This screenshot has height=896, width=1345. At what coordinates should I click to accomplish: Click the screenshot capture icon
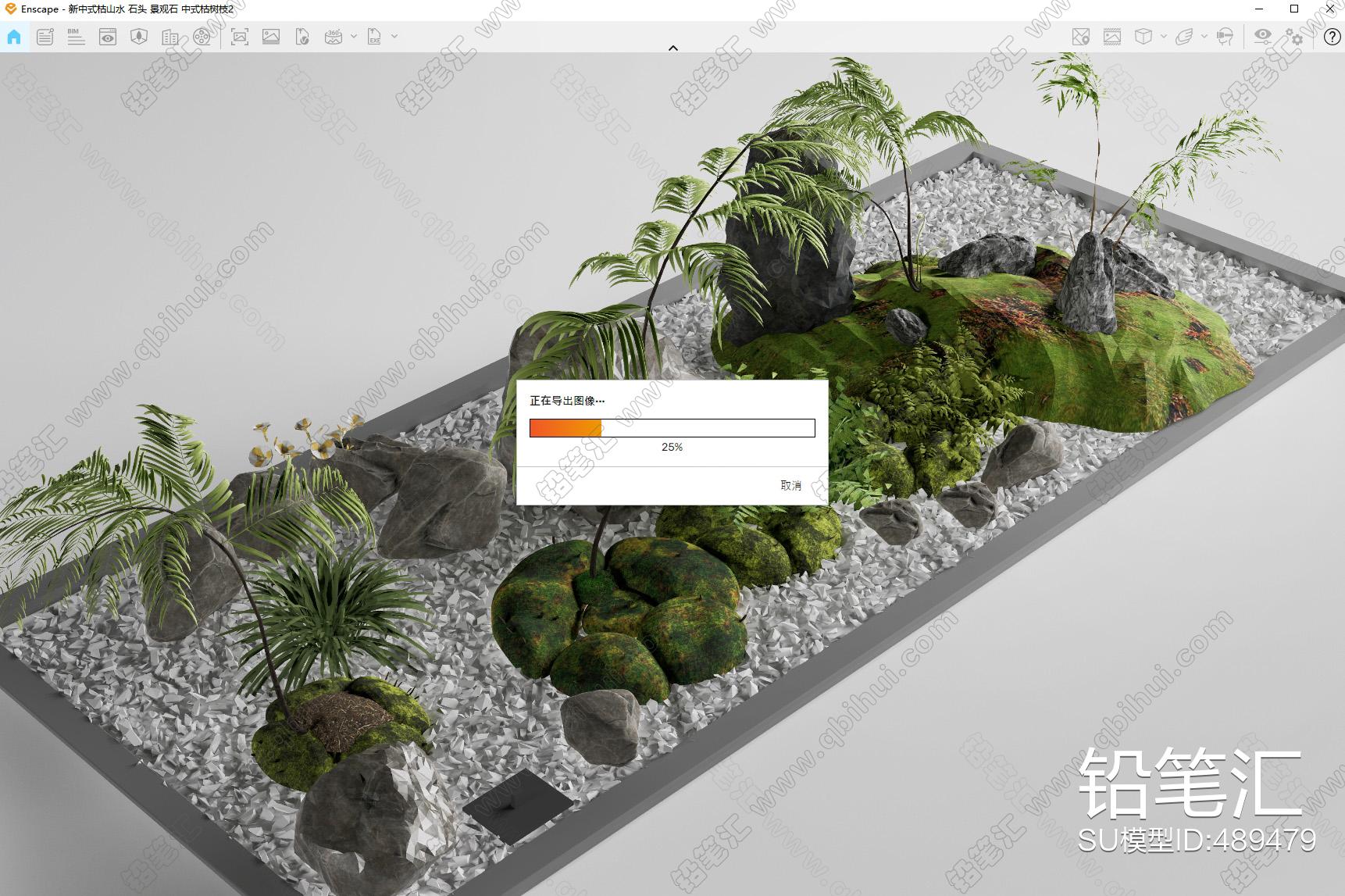click(x=240, y=37)
